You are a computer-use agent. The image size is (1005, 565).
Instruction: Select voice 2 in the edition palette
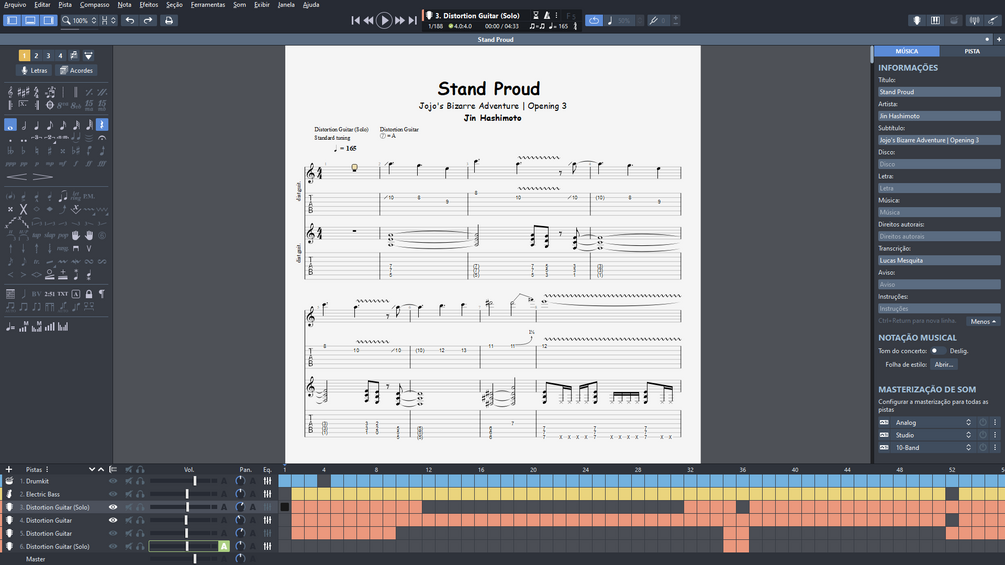[x=36, y=56]
